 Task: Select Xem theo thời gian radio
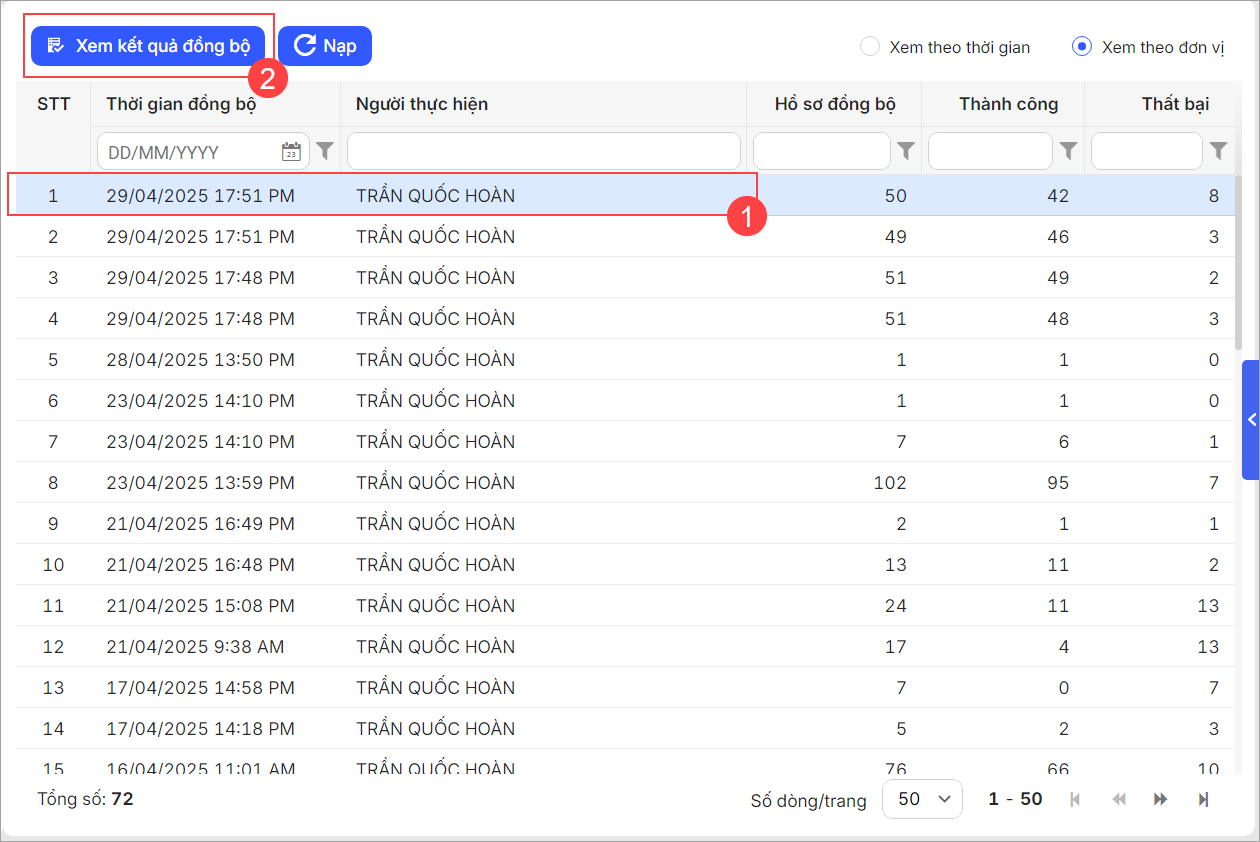click(x=870, y=47)
